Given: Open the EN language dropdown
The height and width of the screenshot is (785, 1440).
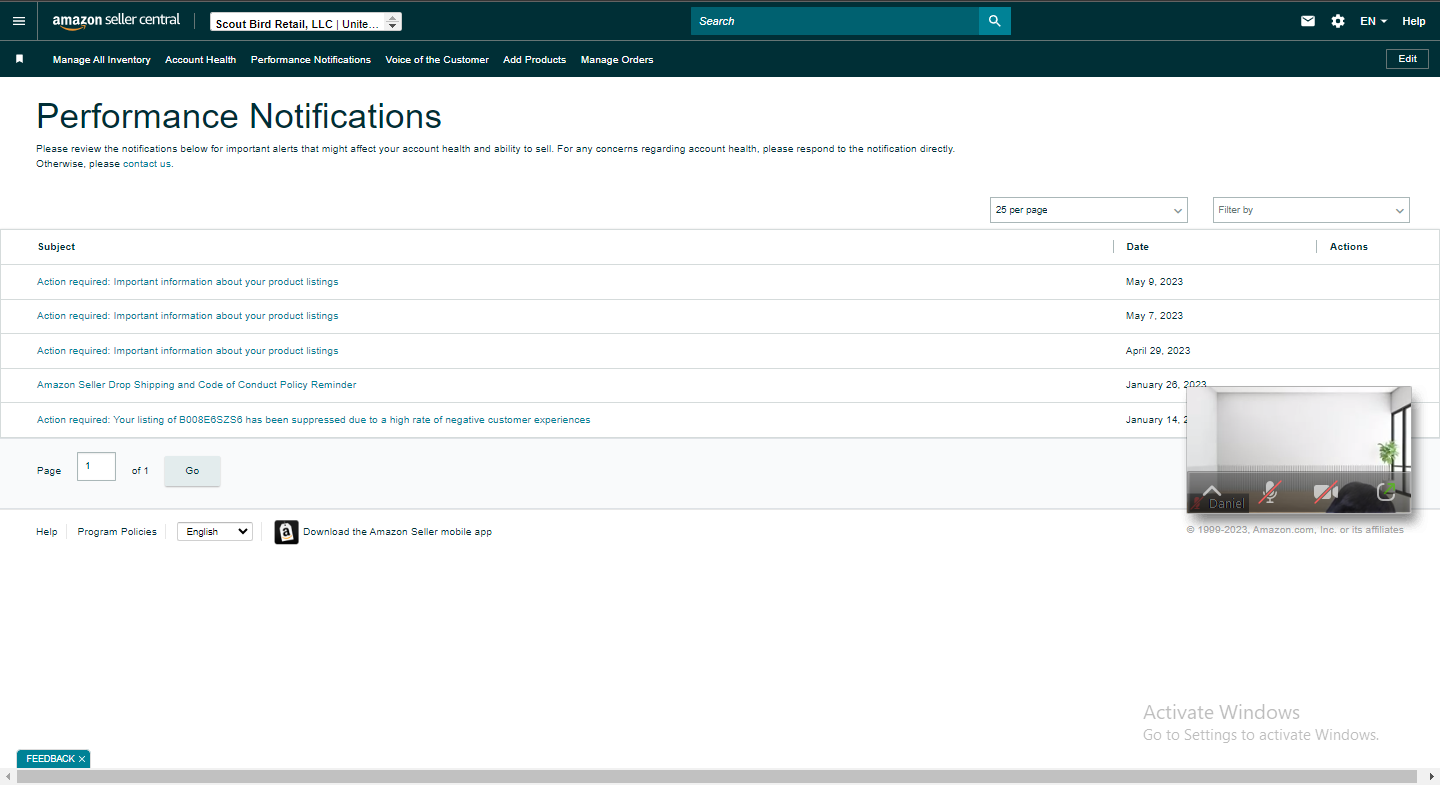Looking at the screenshot, I should [1373, 21].
